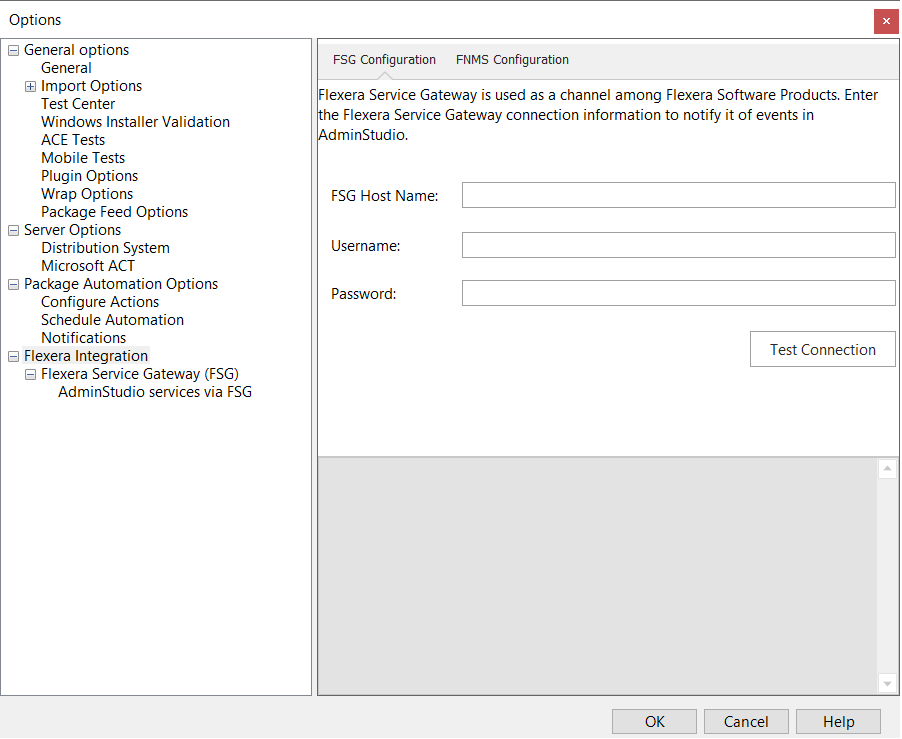Confirm settings with the OK button
The width and height of the screenshot is (902, 739).
click(654, 721)
